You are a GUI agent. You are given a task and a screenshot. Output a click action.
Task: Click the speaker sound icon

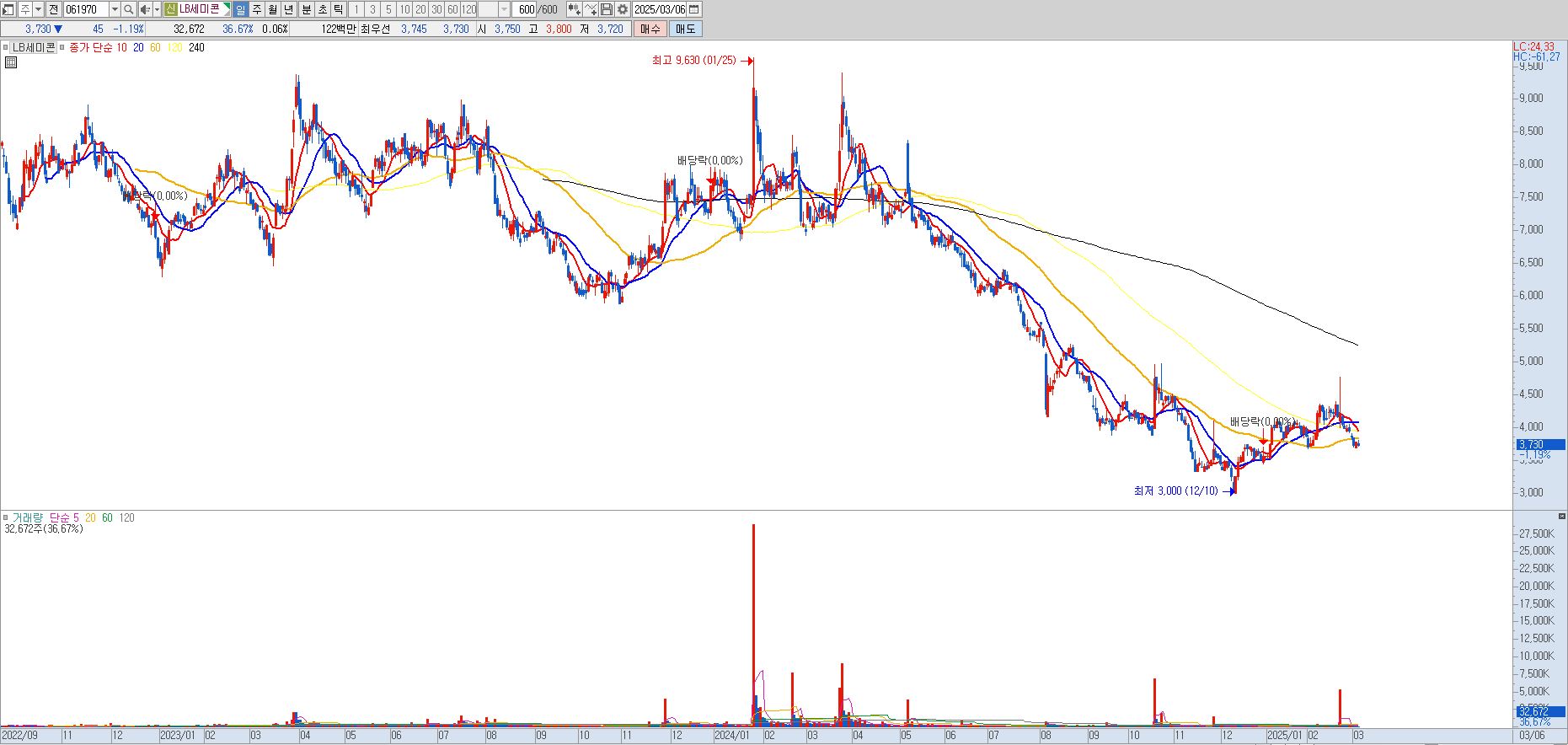pyautogui.click(x=144, y=9)
